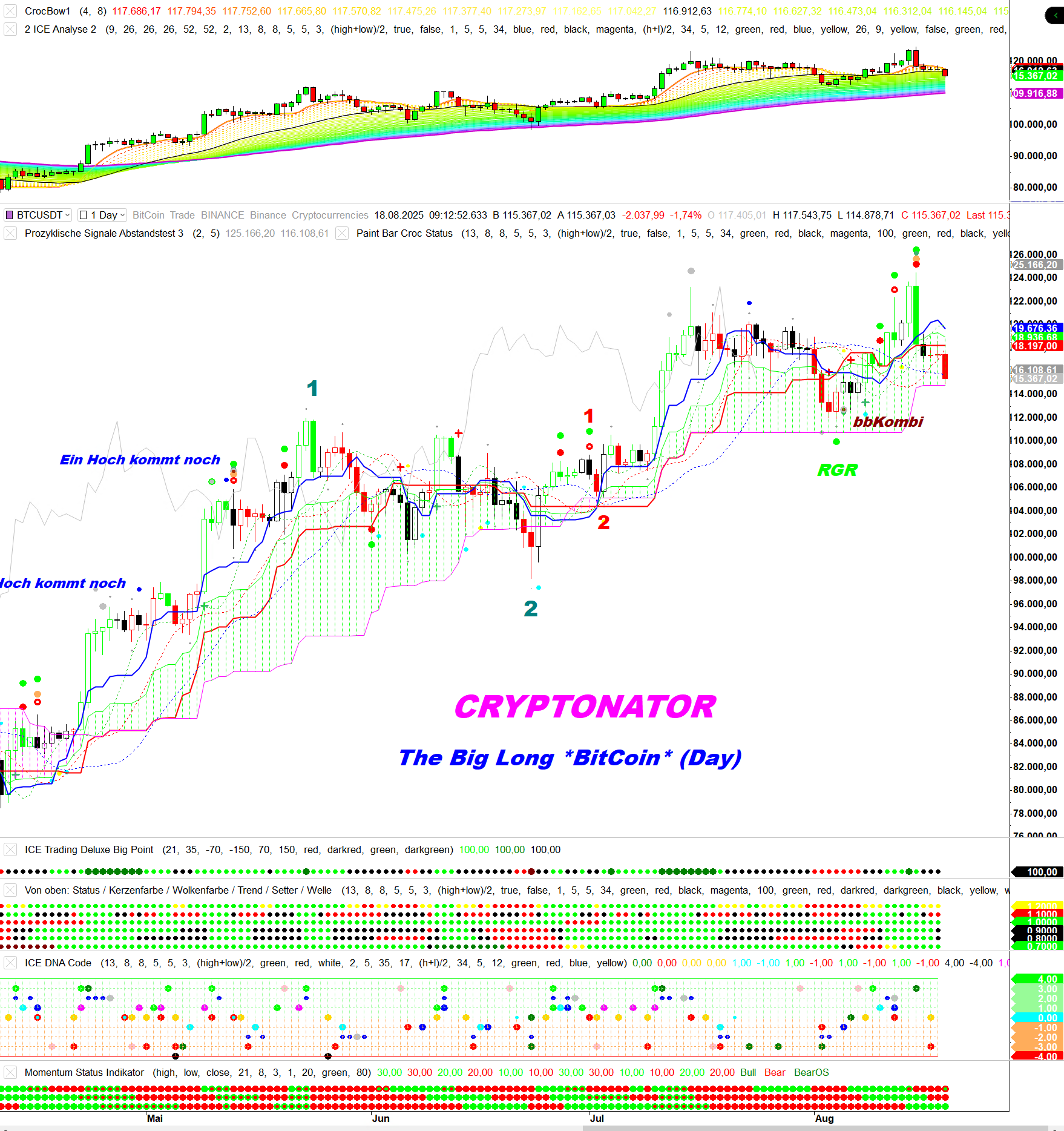Remove the CrocBow1 indicator via its X box
Screen dimensions: 1064x1131
coord(10,12)
